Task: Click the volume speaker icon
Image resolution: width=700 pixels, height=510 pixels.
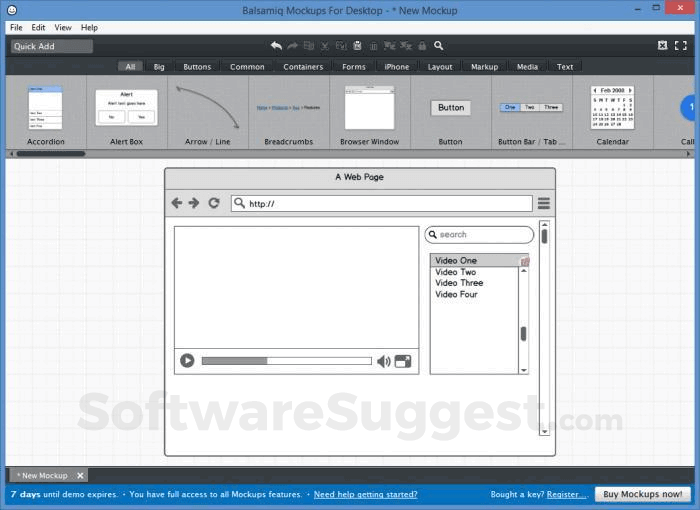Action: tap(383, 361)
